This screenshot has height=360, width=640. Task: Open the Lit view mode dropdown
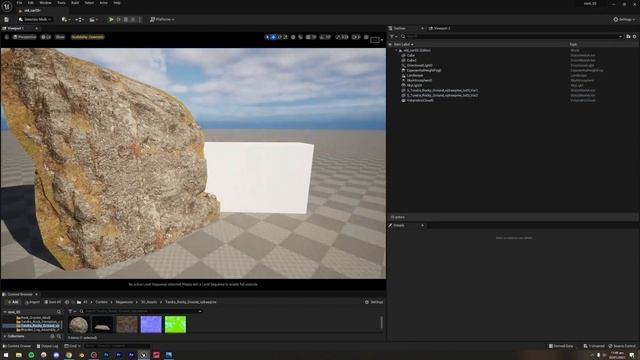click(46, 37)
